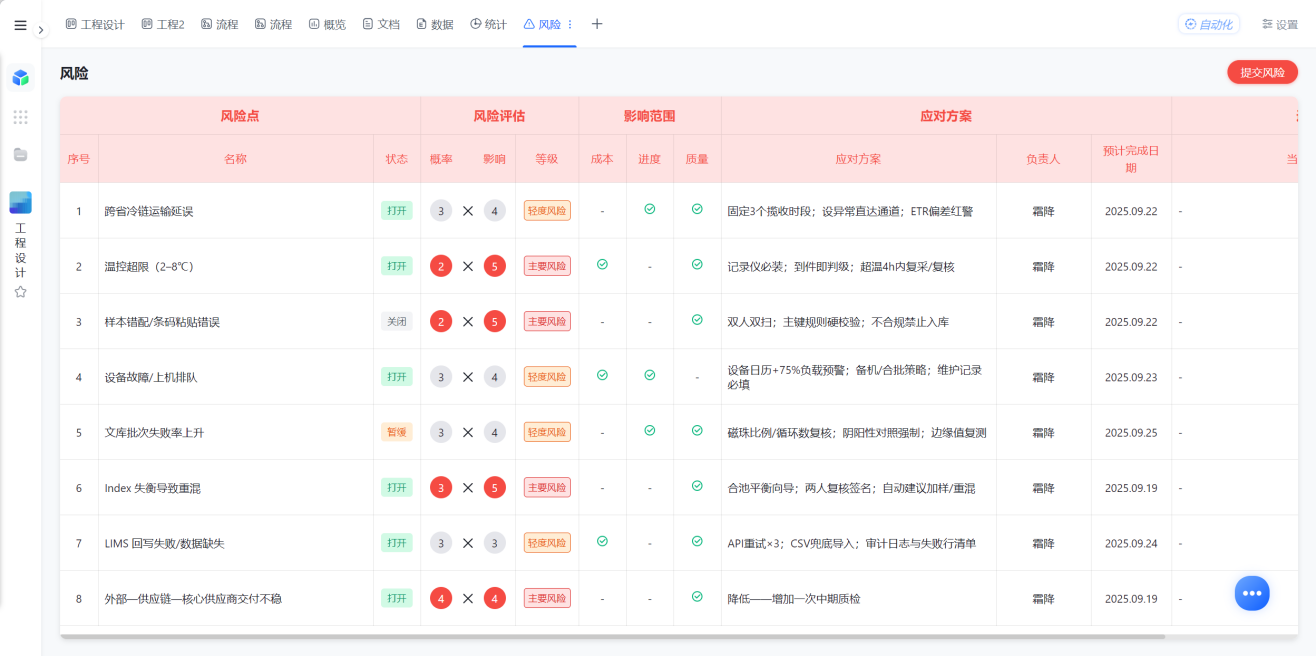Click the due date 2025.09.23
This screenshot has height=656, width=1316.
[1131, 377]
